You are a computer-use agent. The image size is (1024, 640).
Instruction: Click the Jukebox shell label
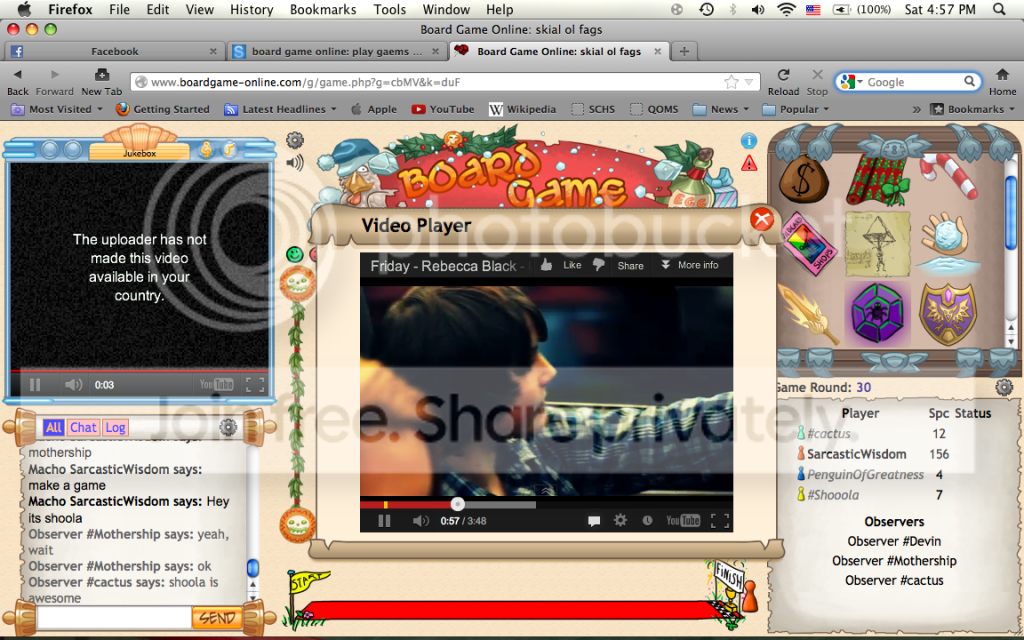(140, 153)
